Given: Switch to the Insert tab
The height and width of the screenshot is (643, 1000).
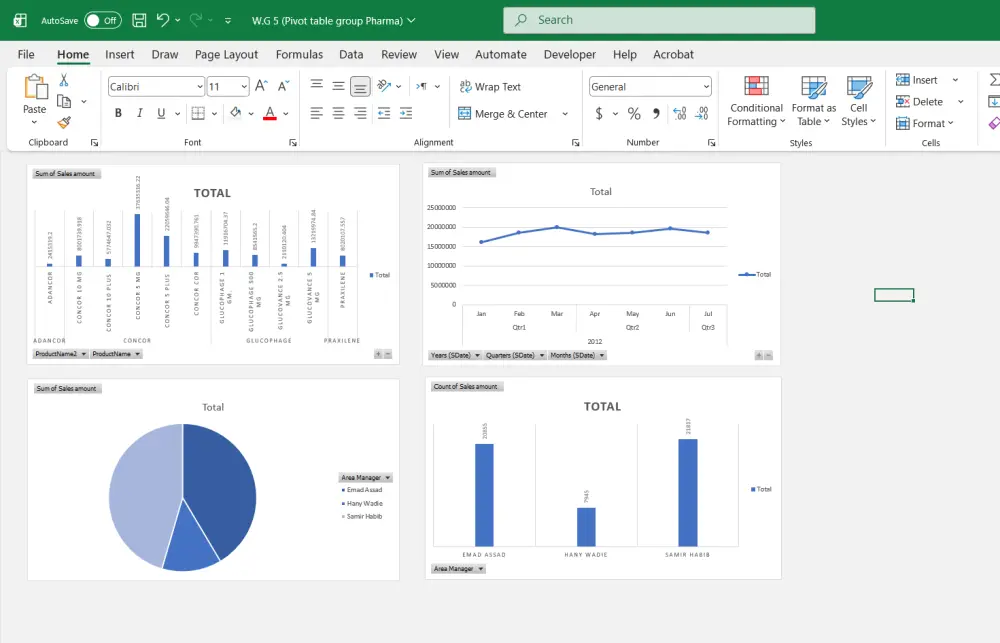Looking at the screenshot, I should (120, 54).
